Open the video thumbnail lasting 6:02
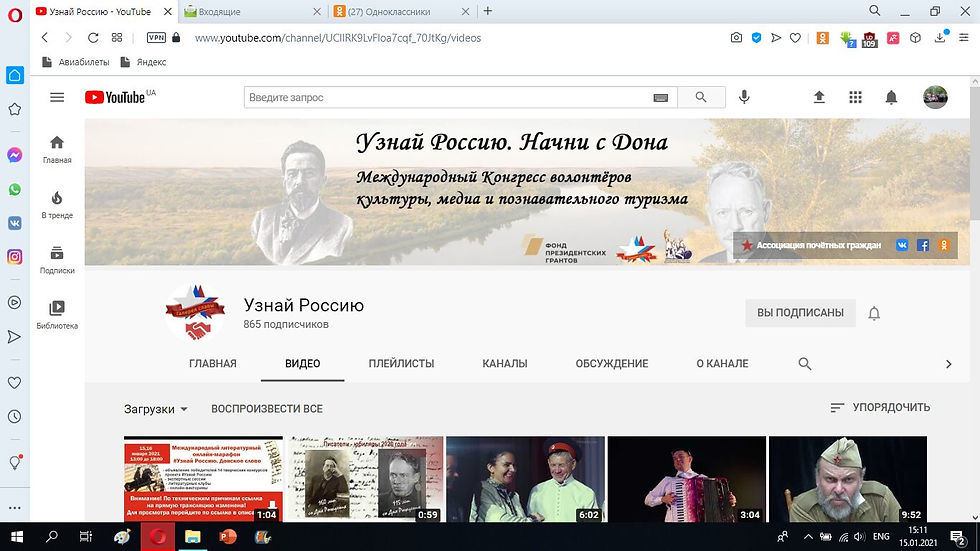 point(526,479)
